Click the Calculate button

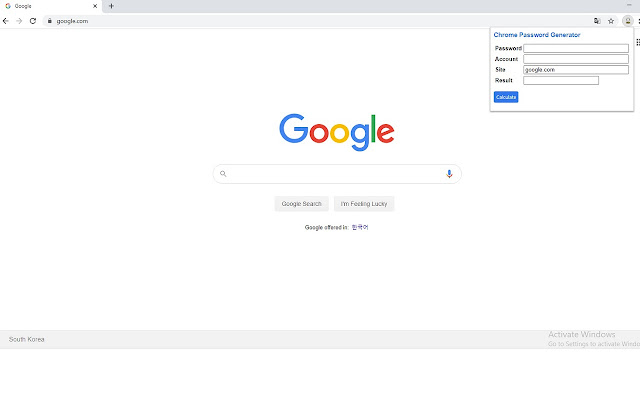coord(506,97)
